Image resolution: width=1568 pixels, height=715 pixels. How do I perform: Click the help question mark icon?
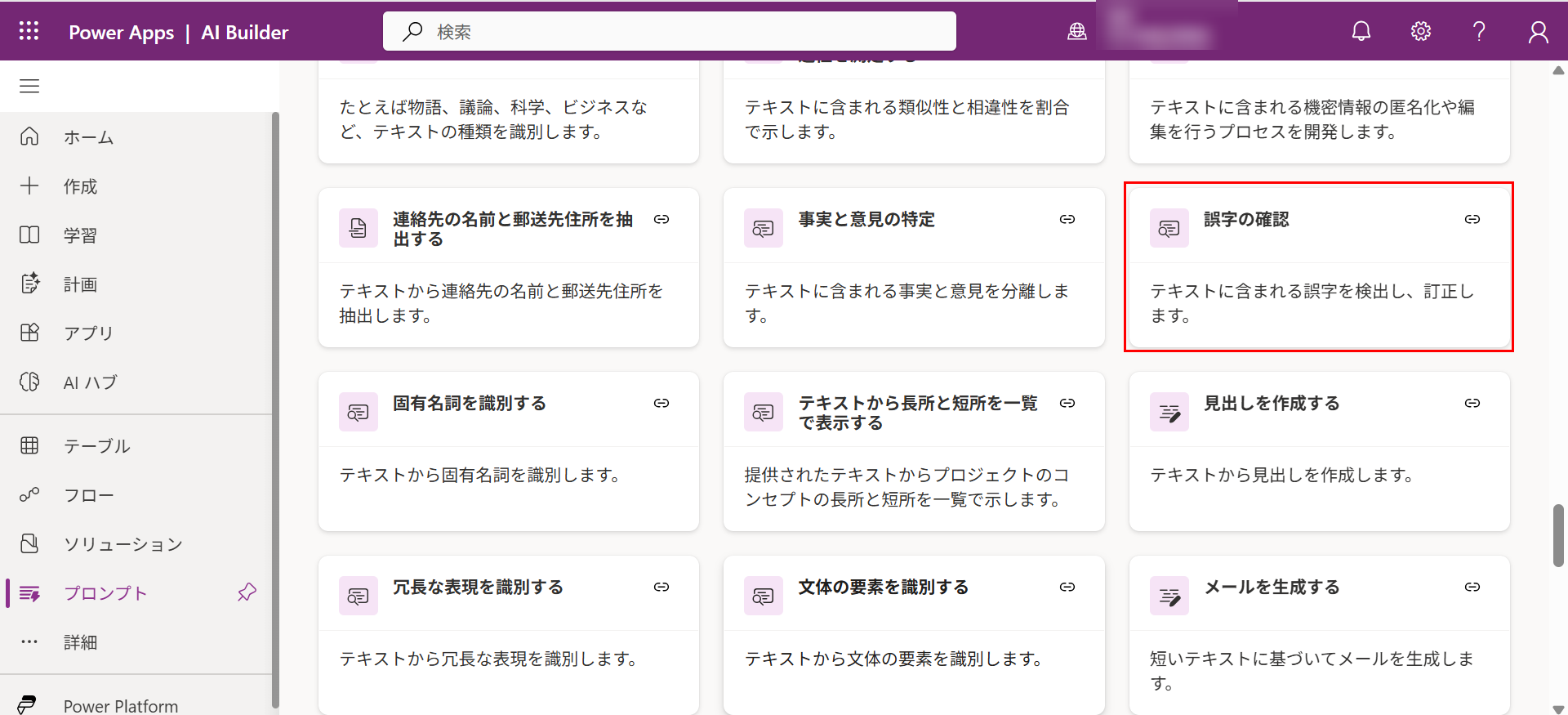[1478, 31]
